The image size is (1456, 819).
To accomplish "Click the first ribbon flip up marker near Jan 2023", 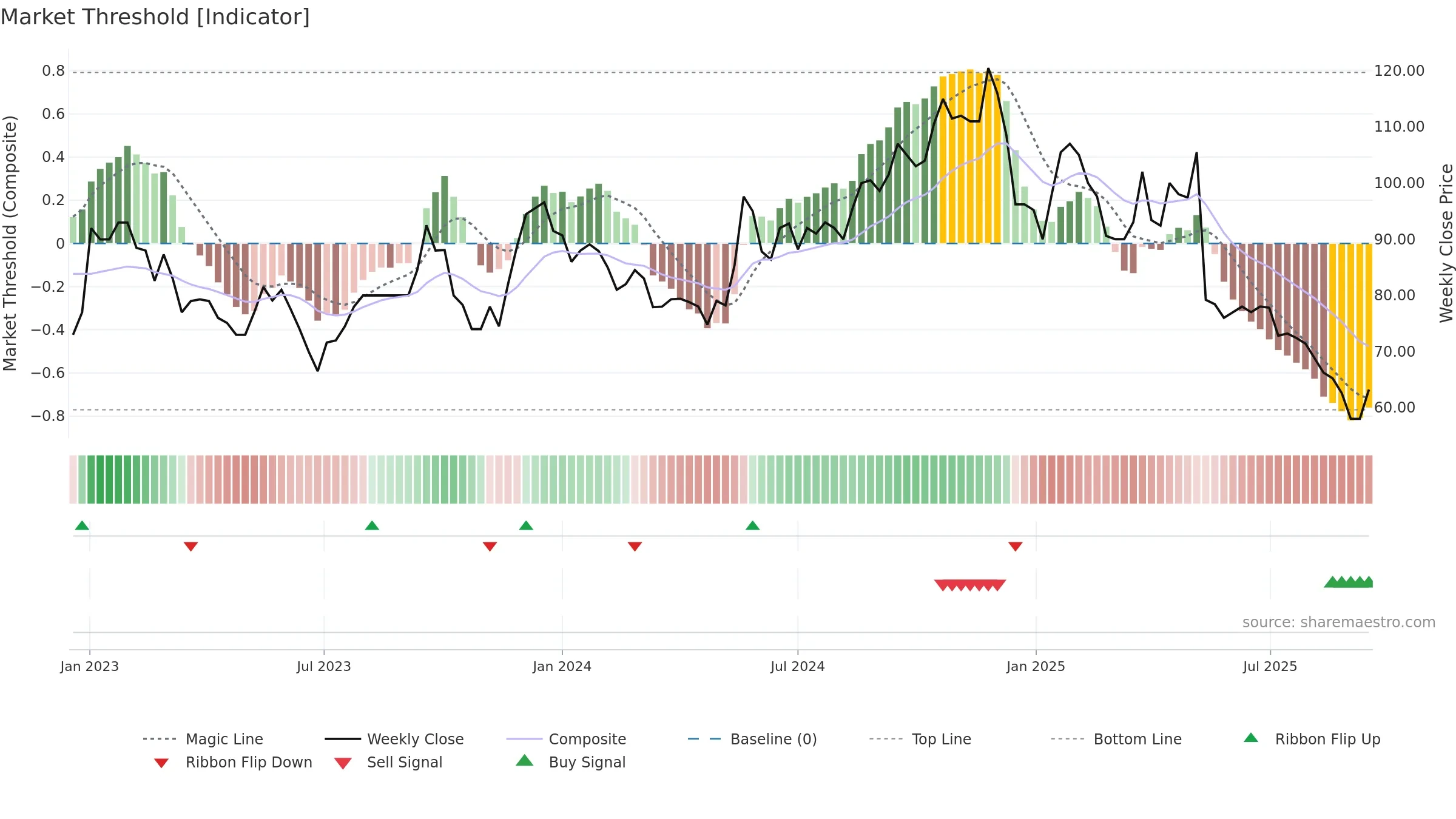I will pyautogui.click(x=82, y=525).
